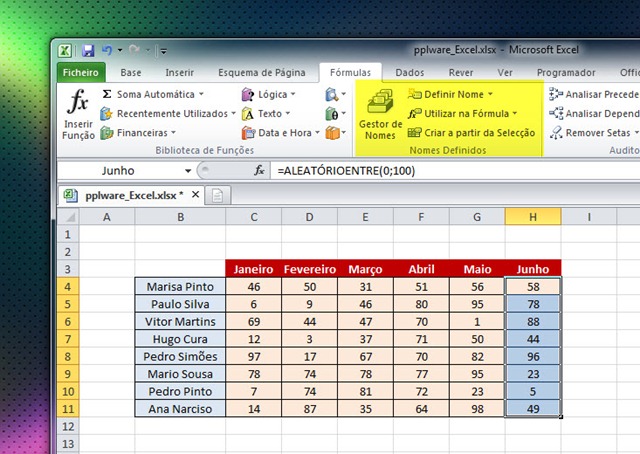
Task: Open a new document tab icon
Action: click(218, 196)
